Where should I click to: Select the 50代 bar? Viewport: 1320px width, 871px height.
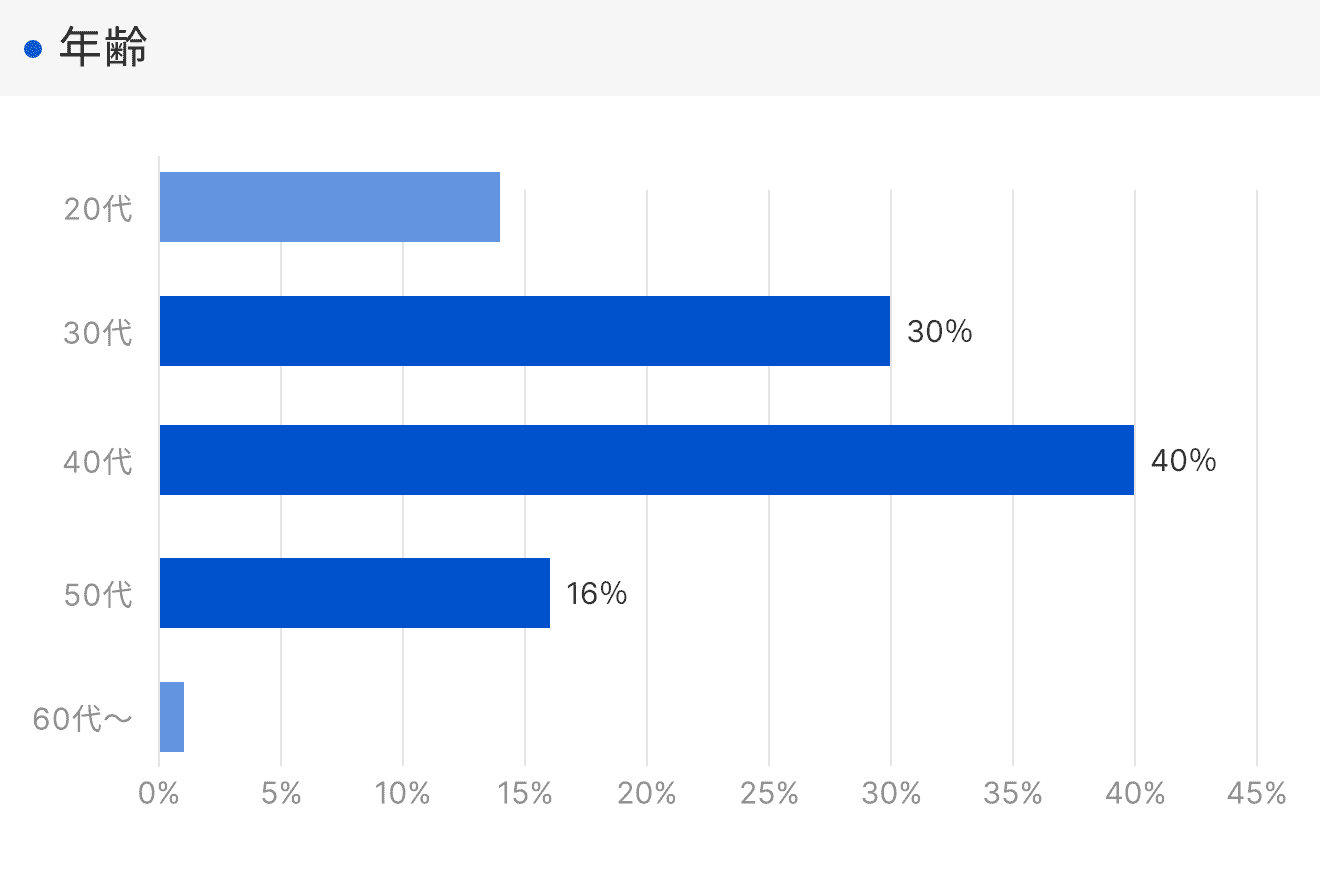(x=354, y=593)
